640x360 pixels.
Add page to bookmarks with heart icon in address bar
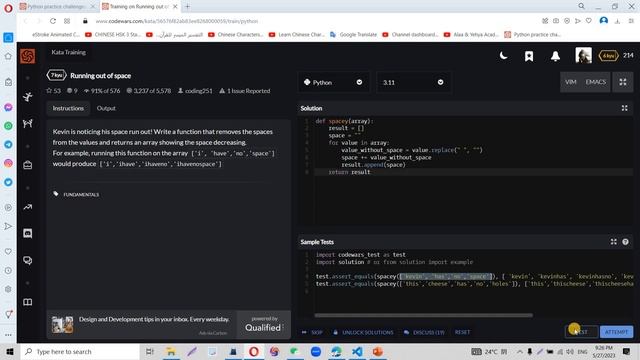[x=589, y=21]
